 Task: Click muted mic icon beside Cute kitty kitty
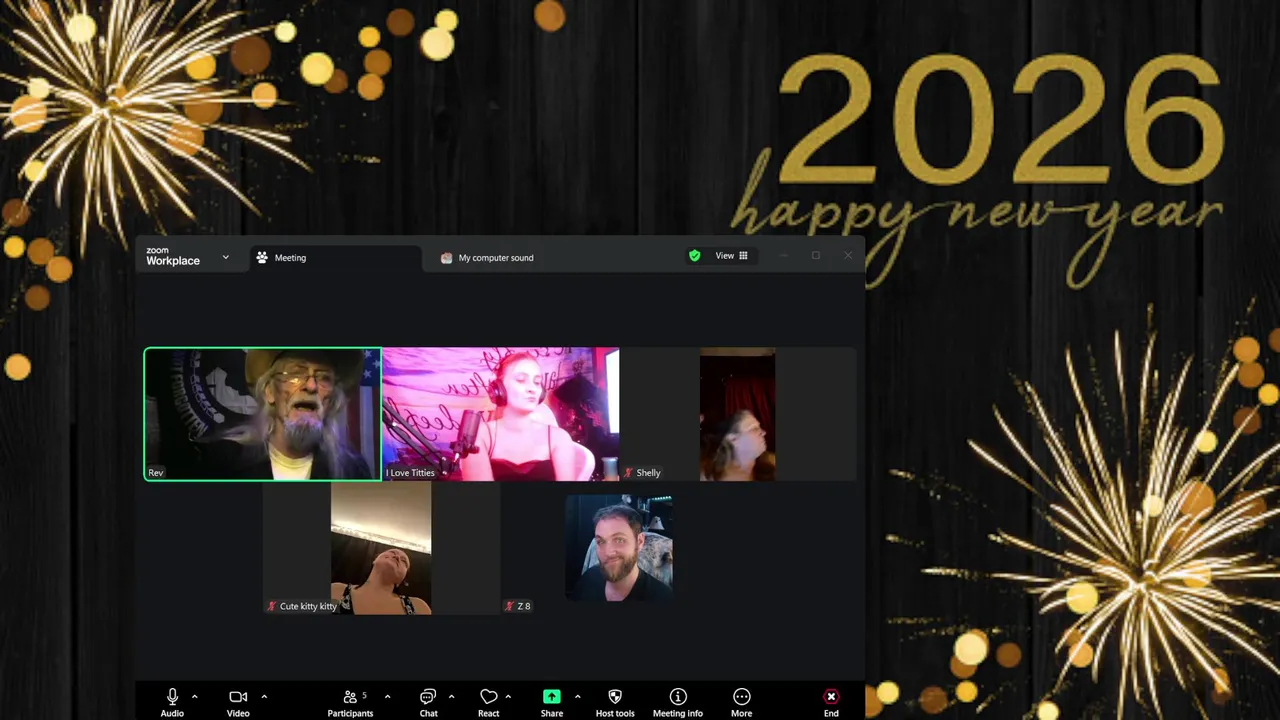coord(272,606)
